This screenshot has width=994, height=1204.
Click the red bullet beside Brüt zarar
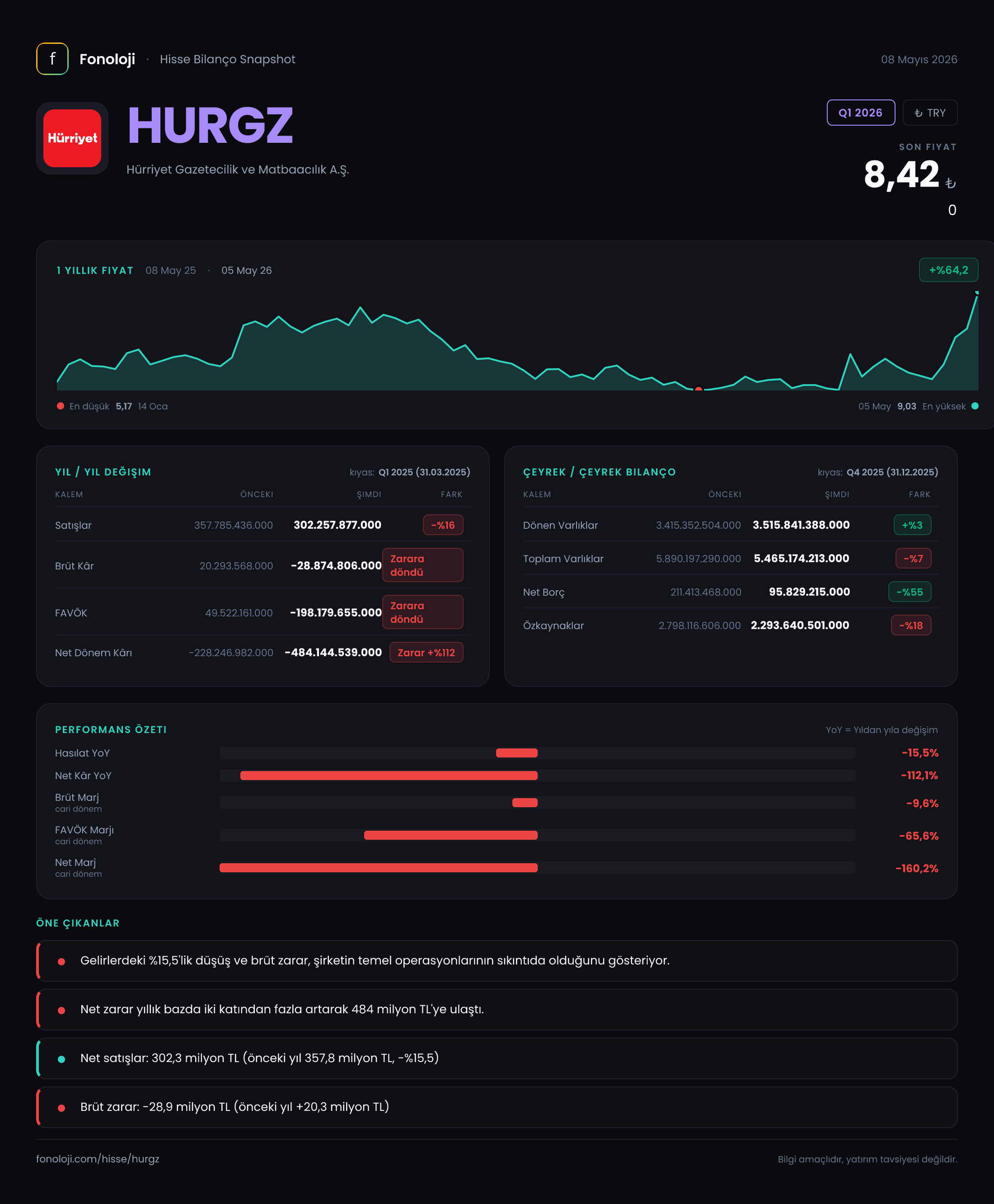(61, 1108)
